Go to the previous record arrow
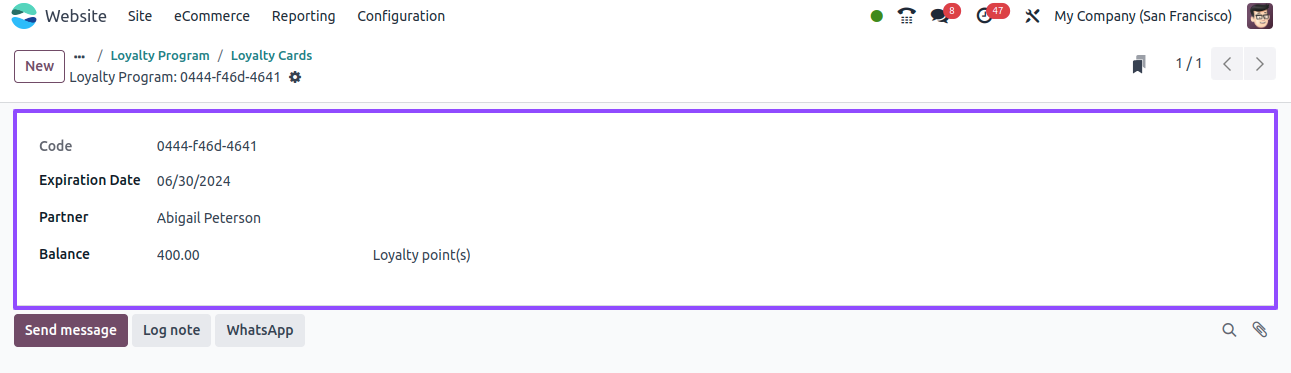1291x373 pixels. tap(1227, 65)
